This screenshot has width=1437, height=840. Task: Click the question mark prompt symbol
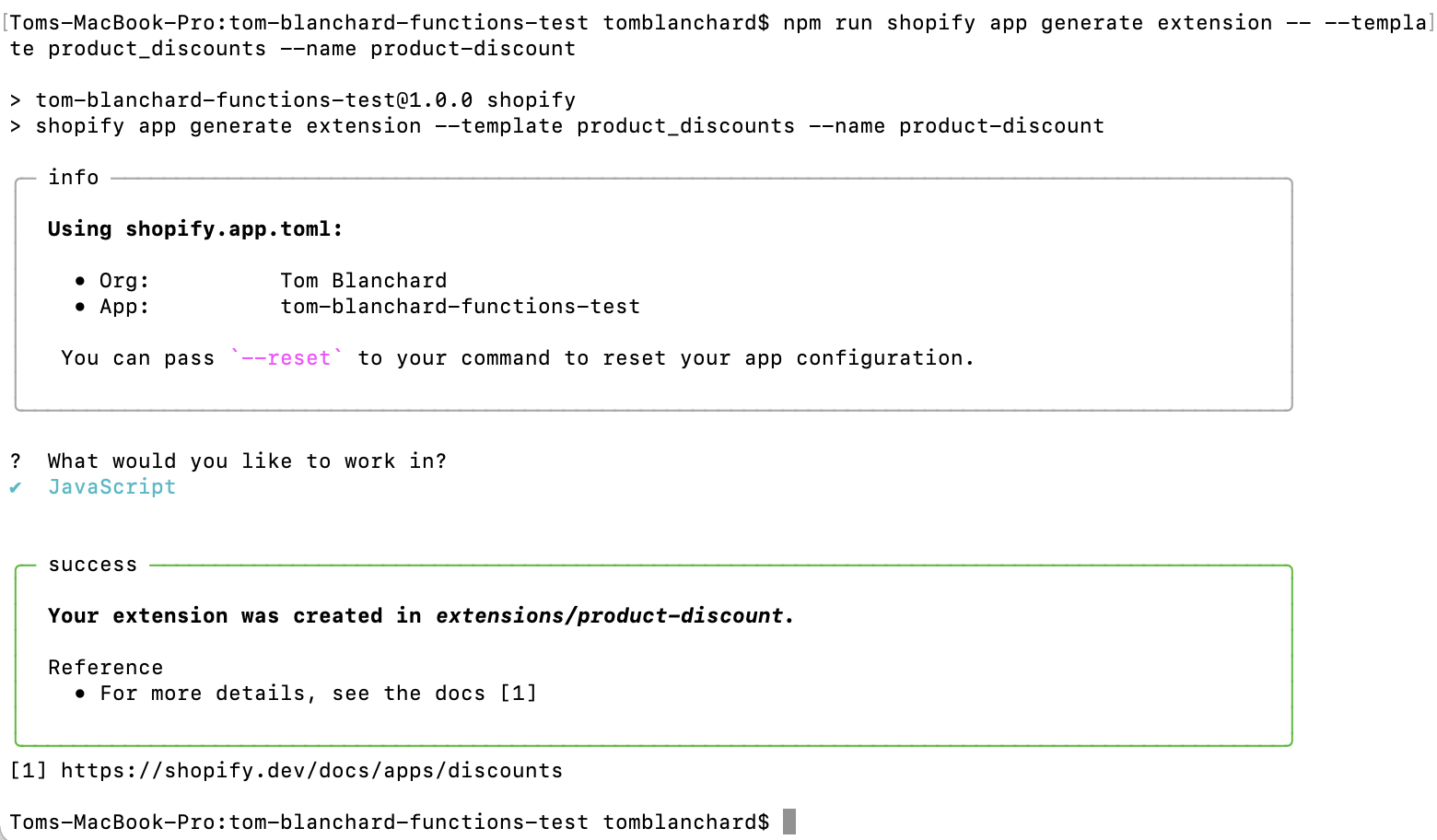16,461
